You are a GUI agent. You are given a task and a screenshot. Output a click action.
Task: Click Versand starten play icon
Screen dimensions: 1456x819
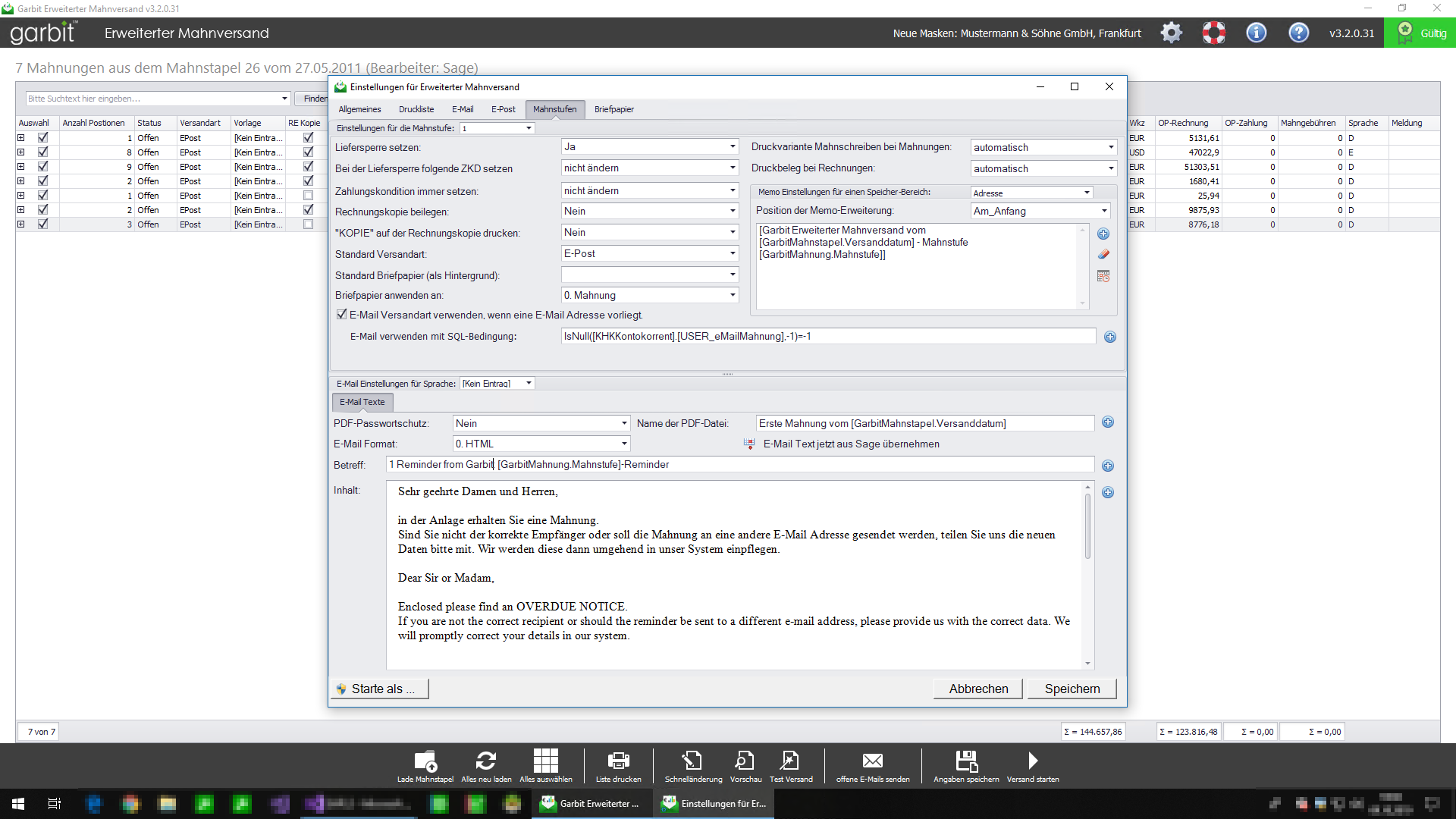tap(1033, 761)
